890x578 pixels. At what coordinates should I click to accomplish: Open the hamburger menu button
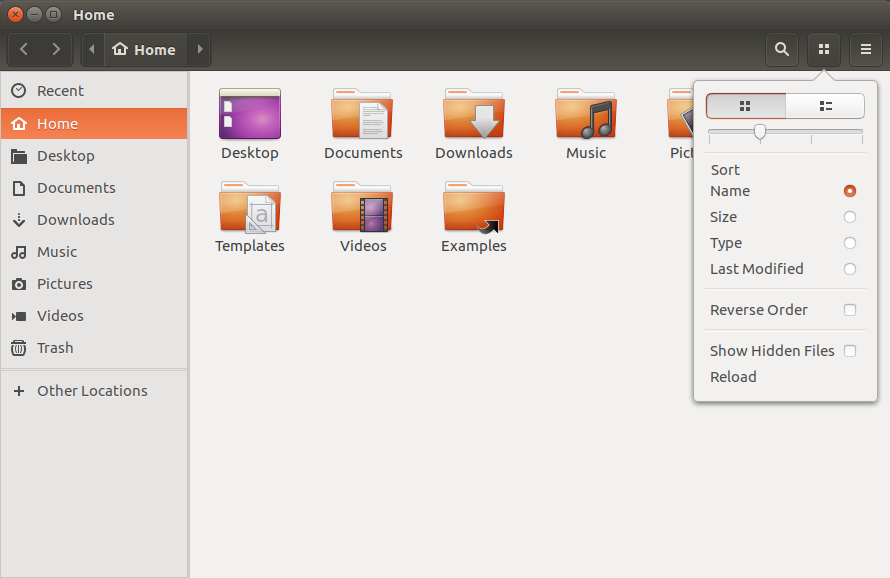pyautogui.click(x=865, y=49)
